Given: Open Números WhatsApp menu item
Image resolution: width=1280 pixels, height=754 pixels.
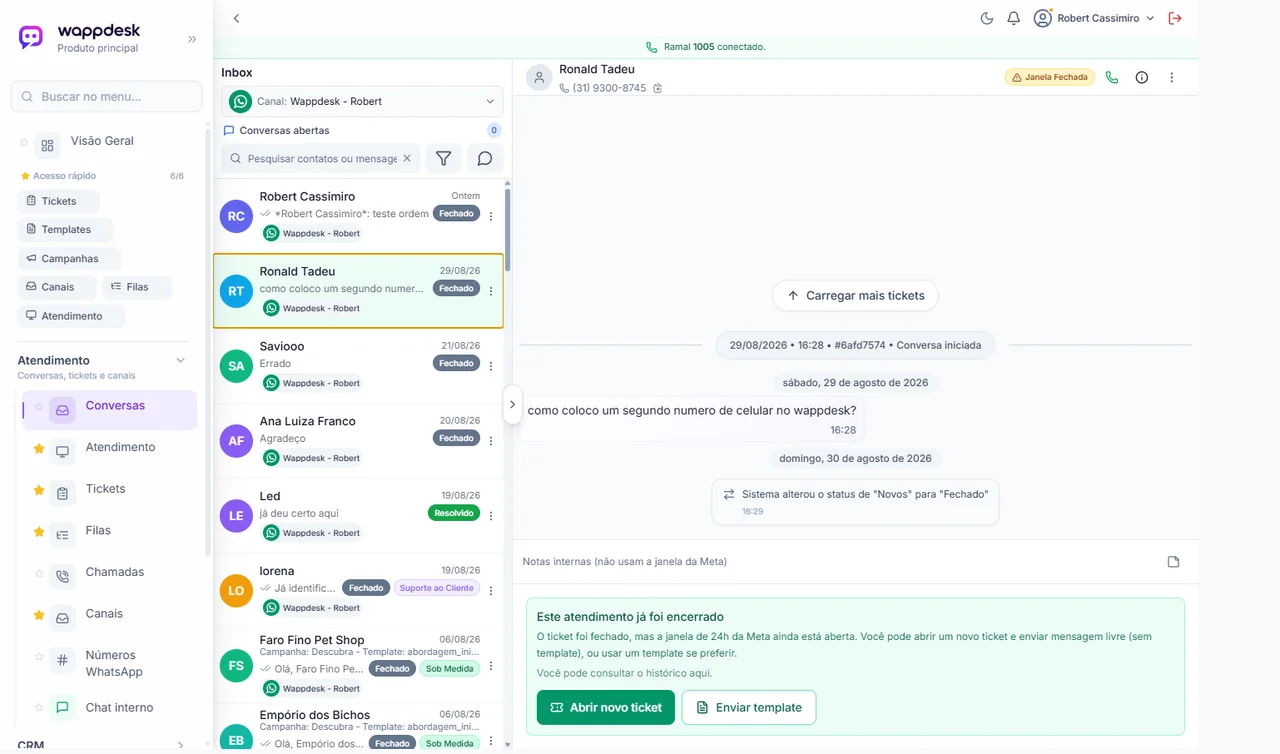Looking at the screenshot, I should point(110,663).
